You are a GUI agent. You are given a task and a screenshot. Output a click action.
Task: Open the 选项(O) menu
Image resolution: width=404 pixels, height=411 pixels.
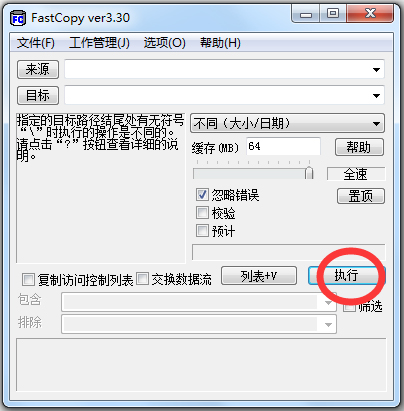point(164,43)
